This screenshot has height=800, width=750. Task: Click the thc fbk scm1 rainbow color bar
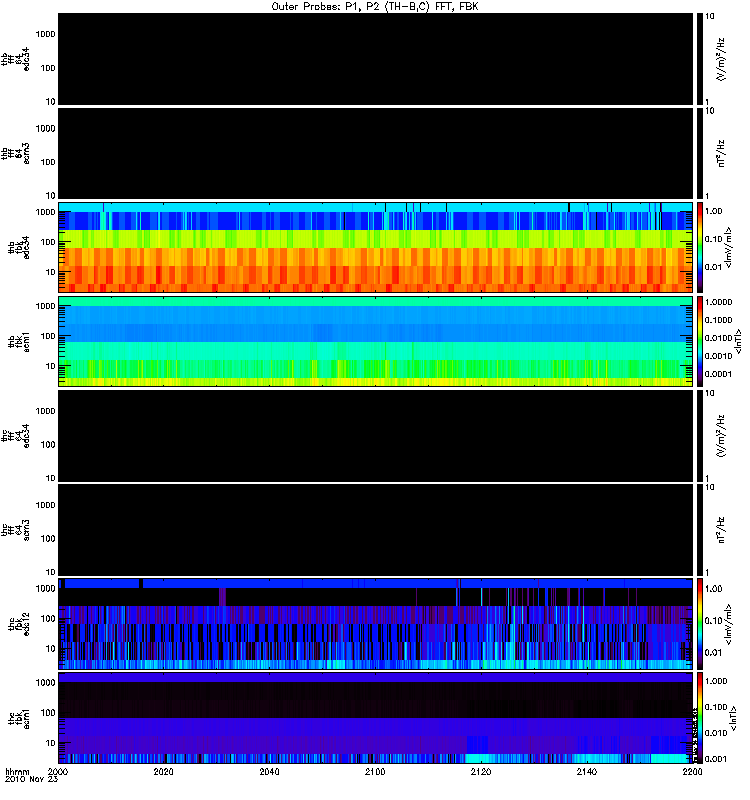tap(699, 718)
